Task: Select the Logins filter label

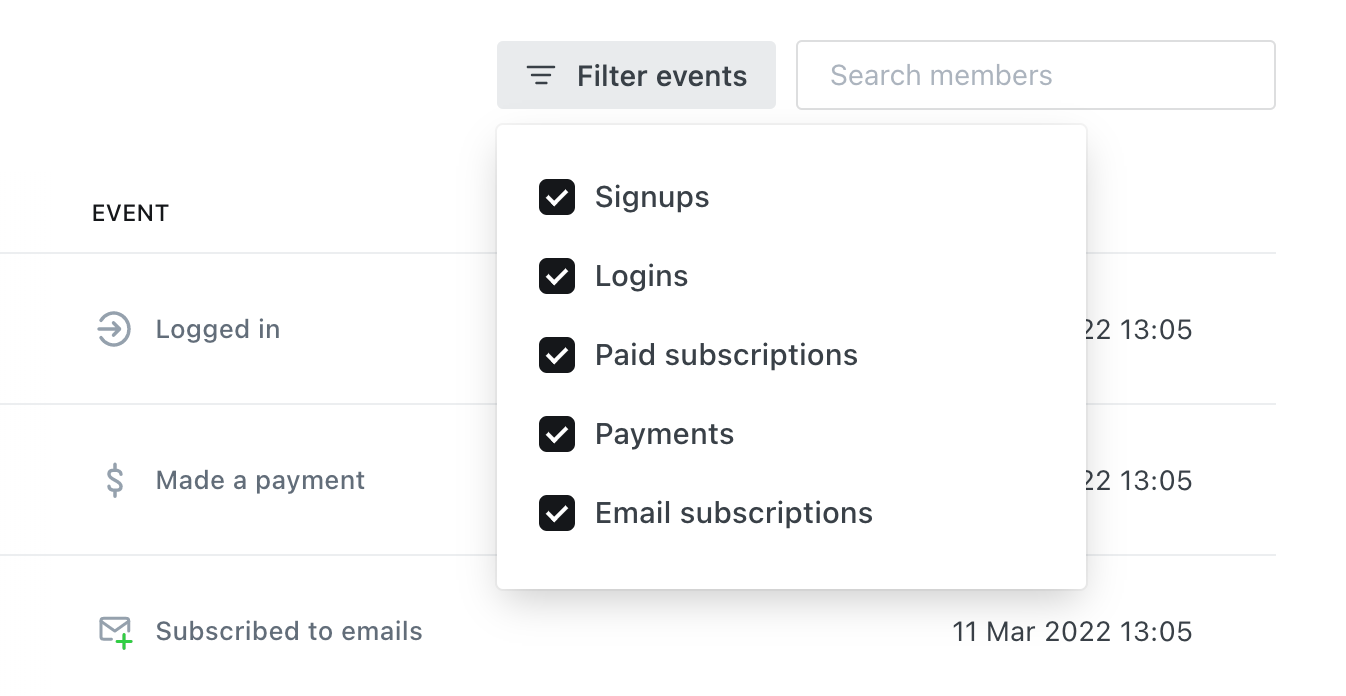Action: (x=641, y=276)
